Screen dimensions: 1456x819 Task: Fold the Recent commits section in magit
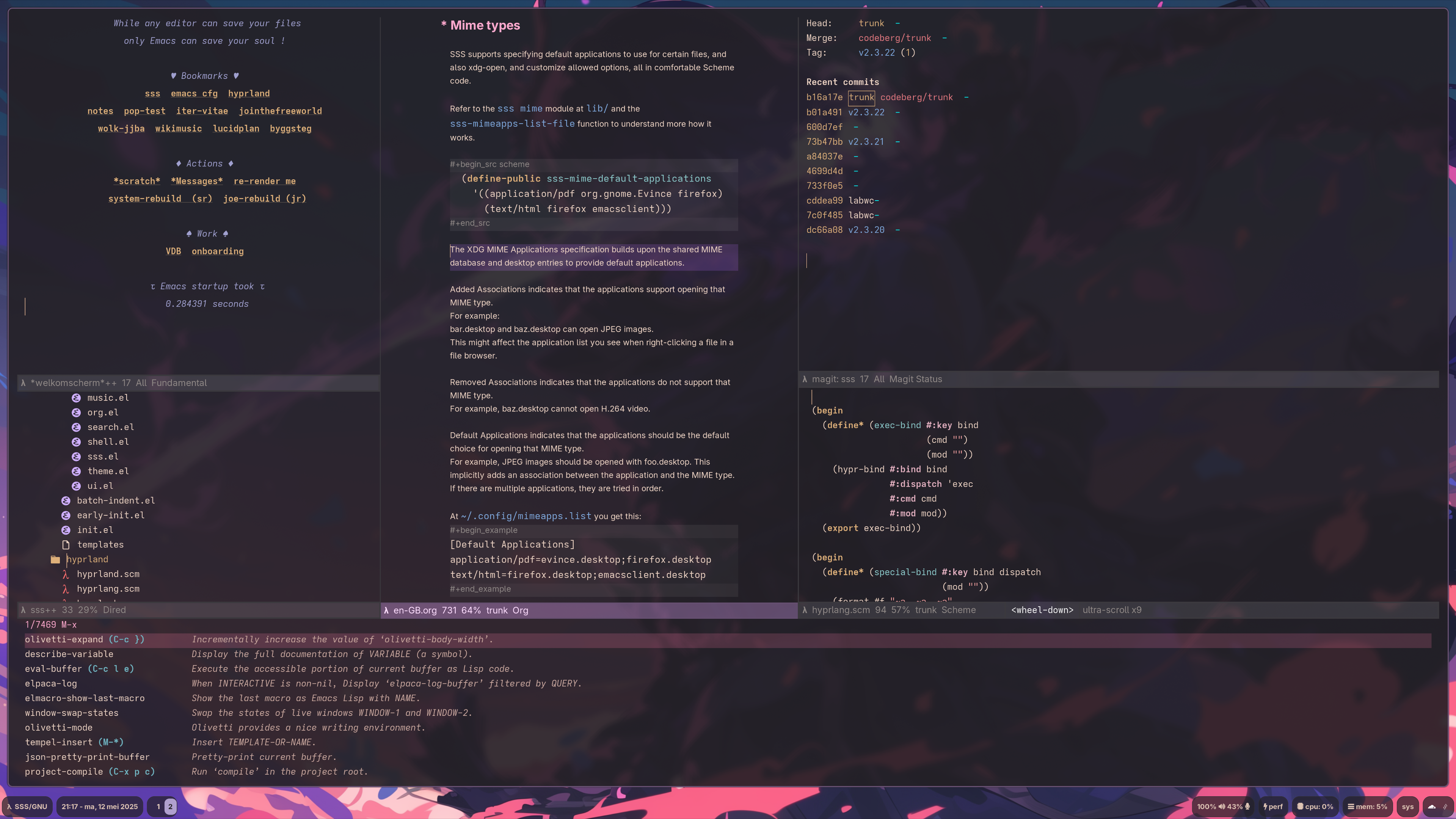843,83
